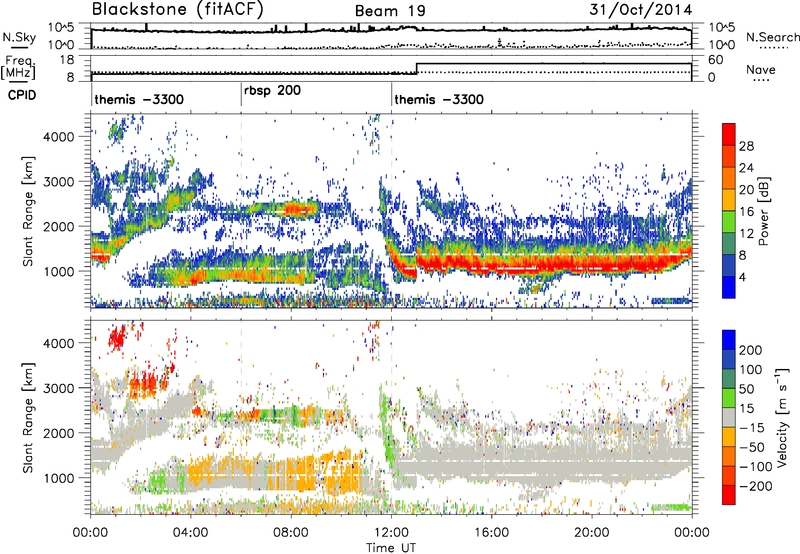Viewport: 800px width, 554px height.
Task: Click the '-50' label on Velocity color bar
Action: point(753,447)
